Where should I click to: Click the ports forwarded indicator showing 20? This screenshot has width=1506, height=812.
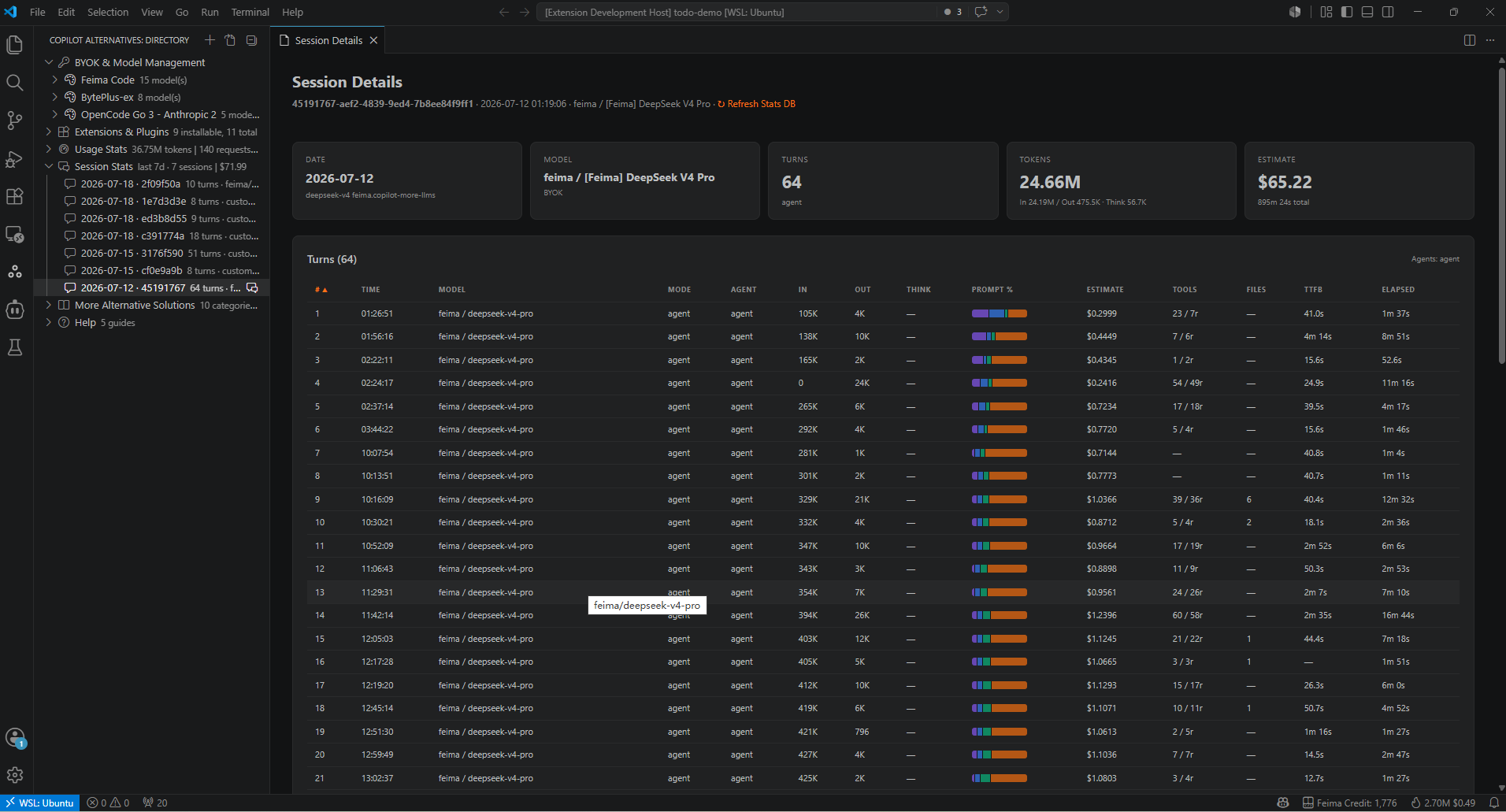pyautogui.click(x=155, y=803)
